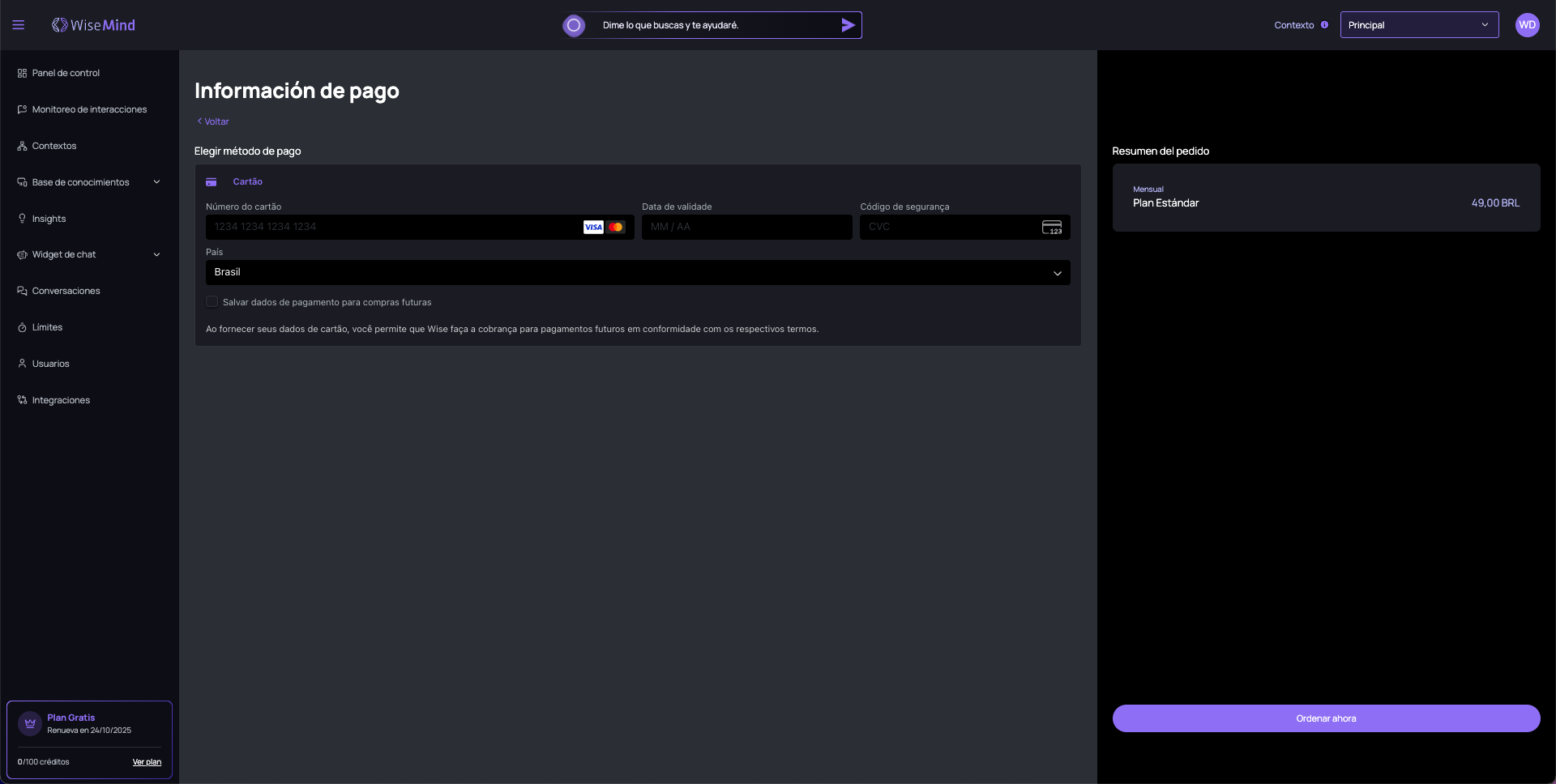Click the Contexto info icon
This screenshot has height=784, width=1556.
(1324, 25)
